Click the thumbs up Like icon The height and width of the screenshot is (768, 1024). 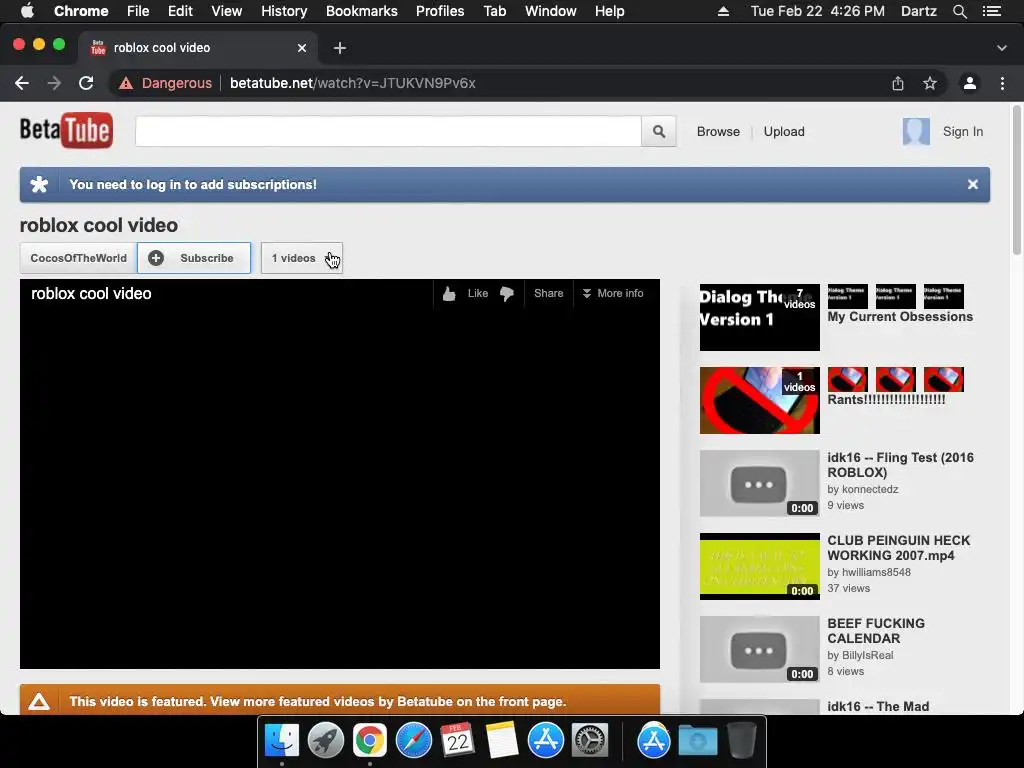449,294
